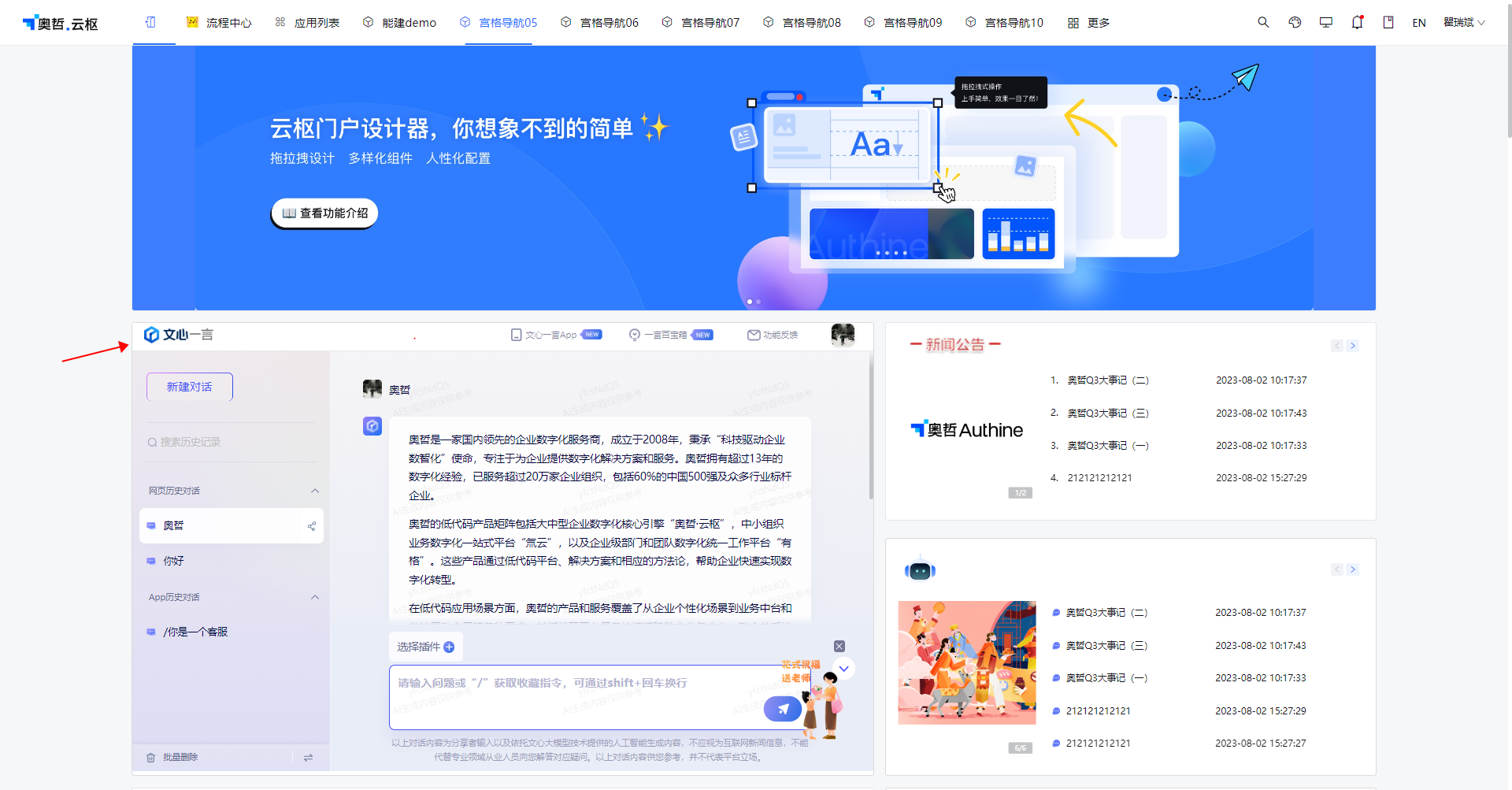Viewport: 1512px width, 790px height.
Task: Close the plugin bar with the X icon
Action: pyautogui.click(x=839, y=646)
